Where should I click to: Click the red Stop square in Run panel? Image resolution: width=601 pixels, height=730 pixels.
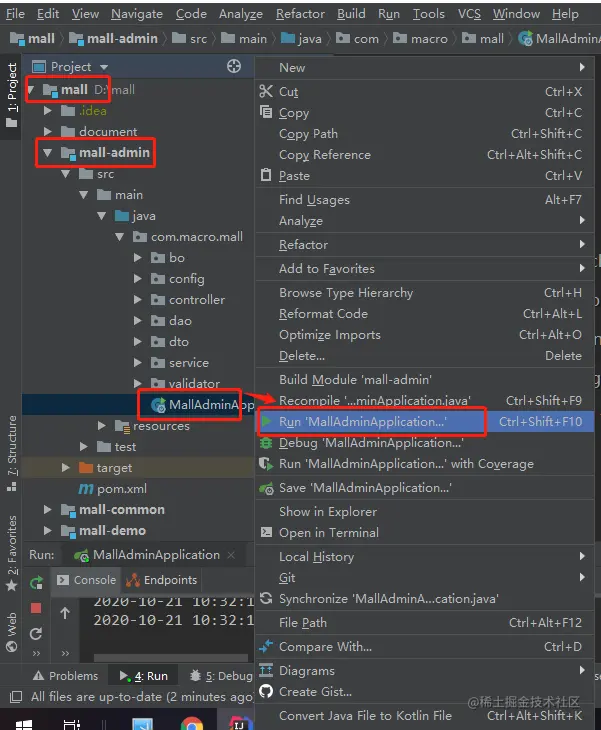tap(36, 608)
